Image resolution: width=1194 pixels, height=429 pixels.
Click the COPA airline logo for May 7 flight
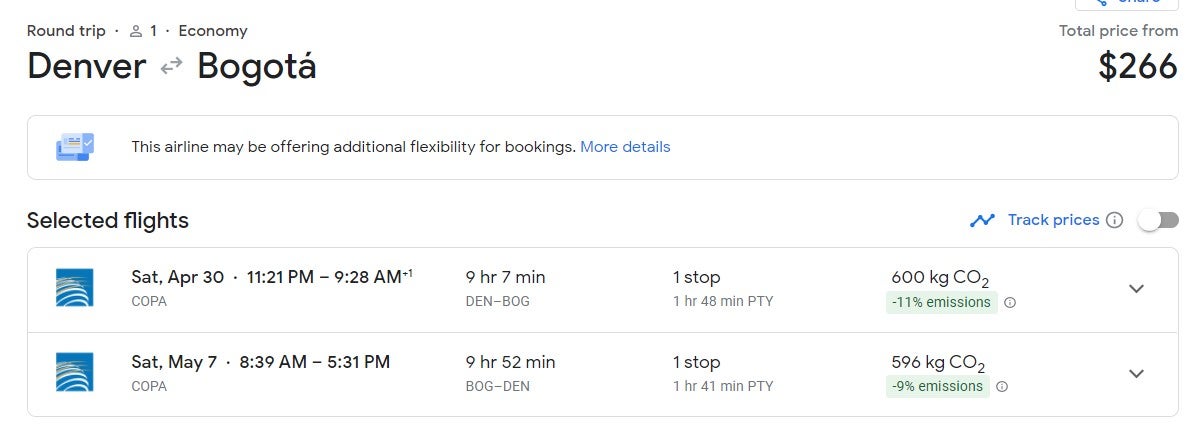(x=75, y=373)
